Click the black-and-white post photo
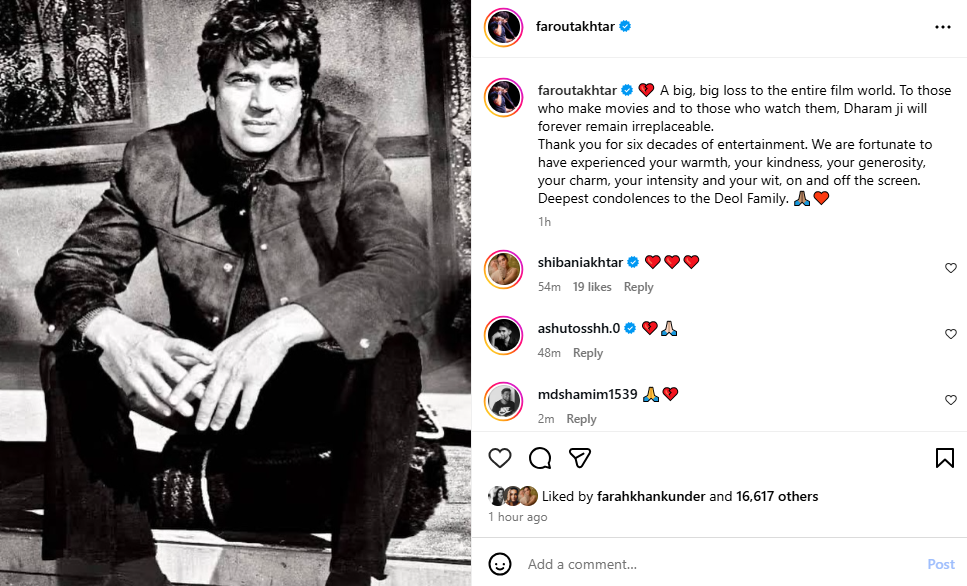The image size is (967, 586). [235, 293]
